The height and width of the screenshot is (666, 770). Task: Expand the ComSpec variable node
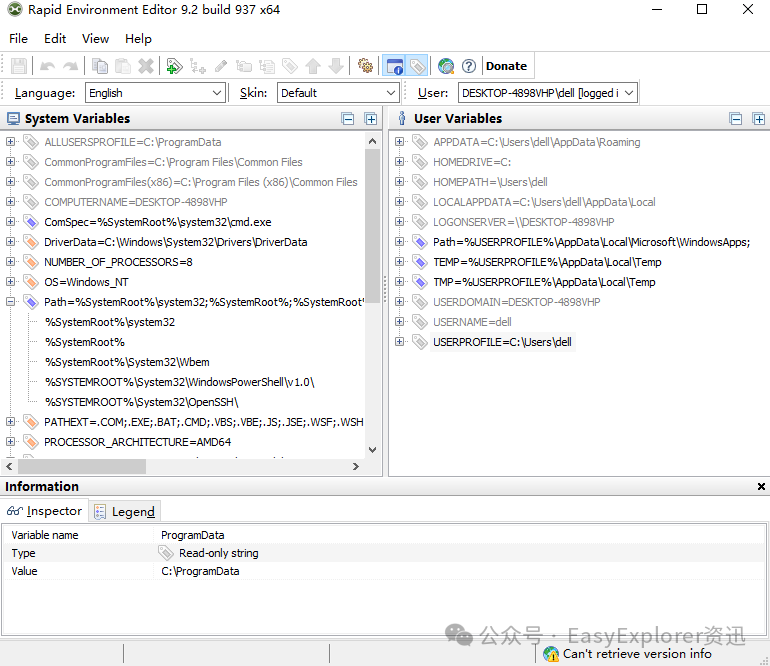pos(10,222)
